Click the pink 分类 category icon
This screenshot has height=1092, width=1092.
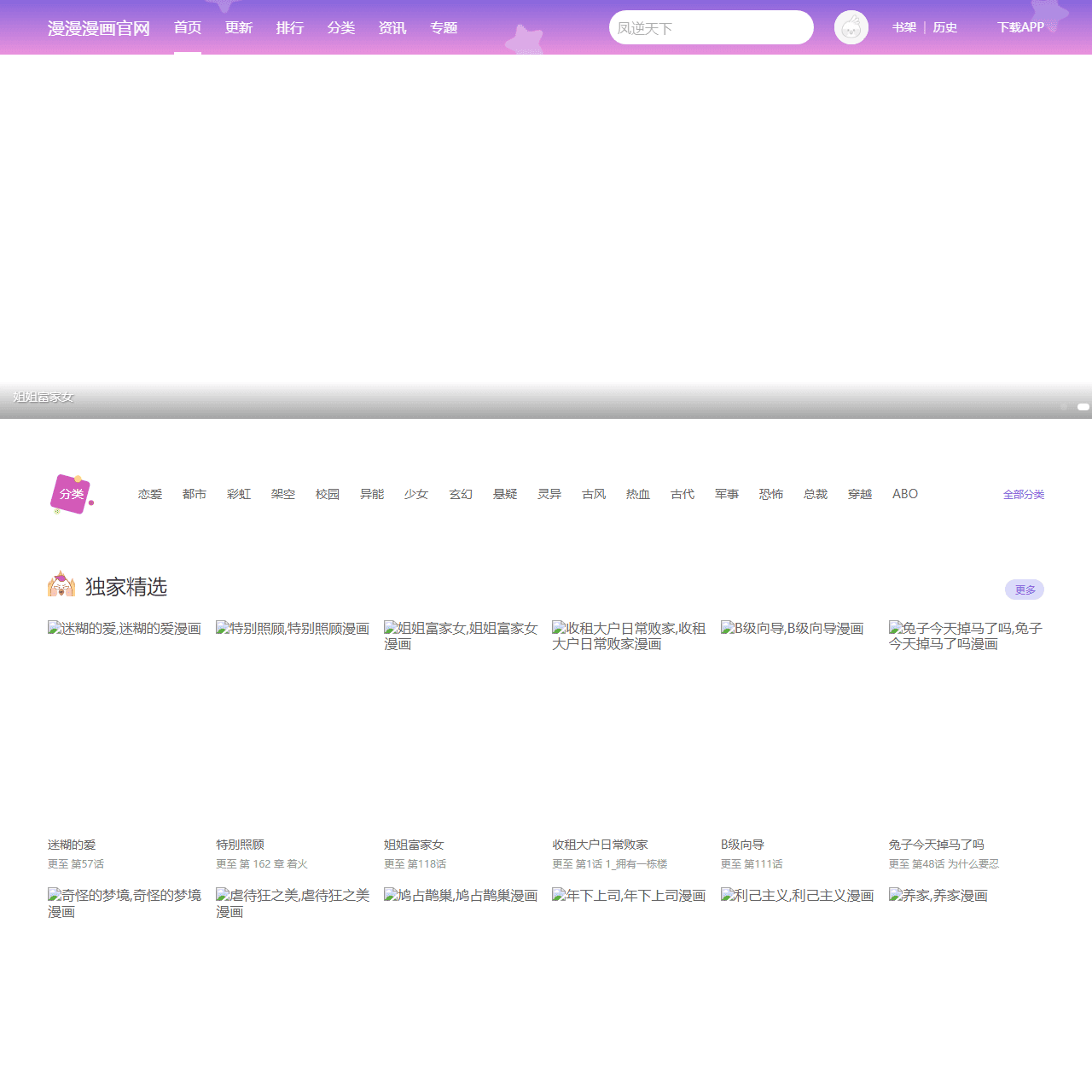click(x=72, y=494)
